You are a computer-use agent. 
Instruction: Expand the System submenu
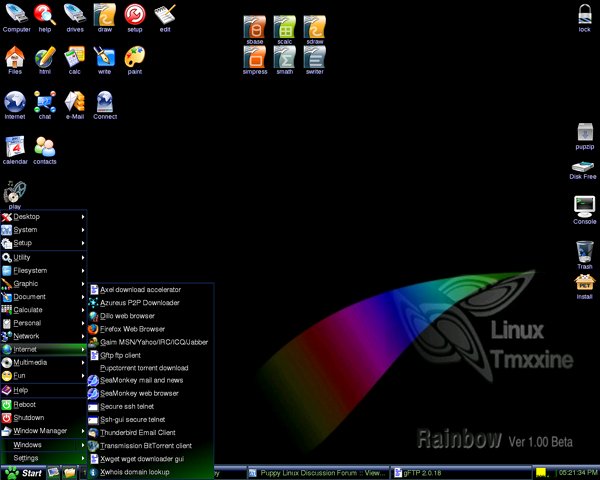point(43,230)
